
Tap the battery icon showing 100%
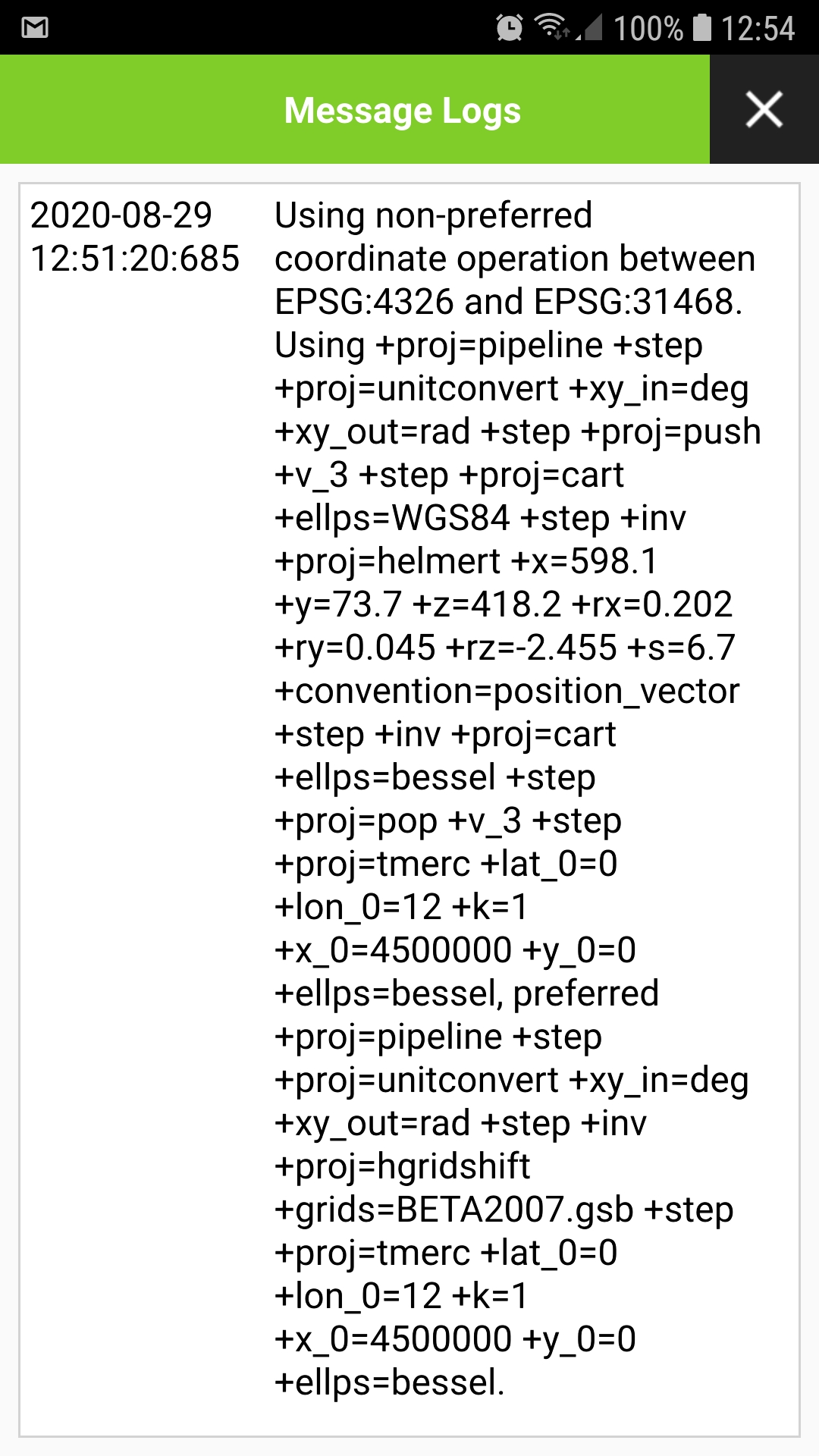pyautogui.click(x=701, y=28)
